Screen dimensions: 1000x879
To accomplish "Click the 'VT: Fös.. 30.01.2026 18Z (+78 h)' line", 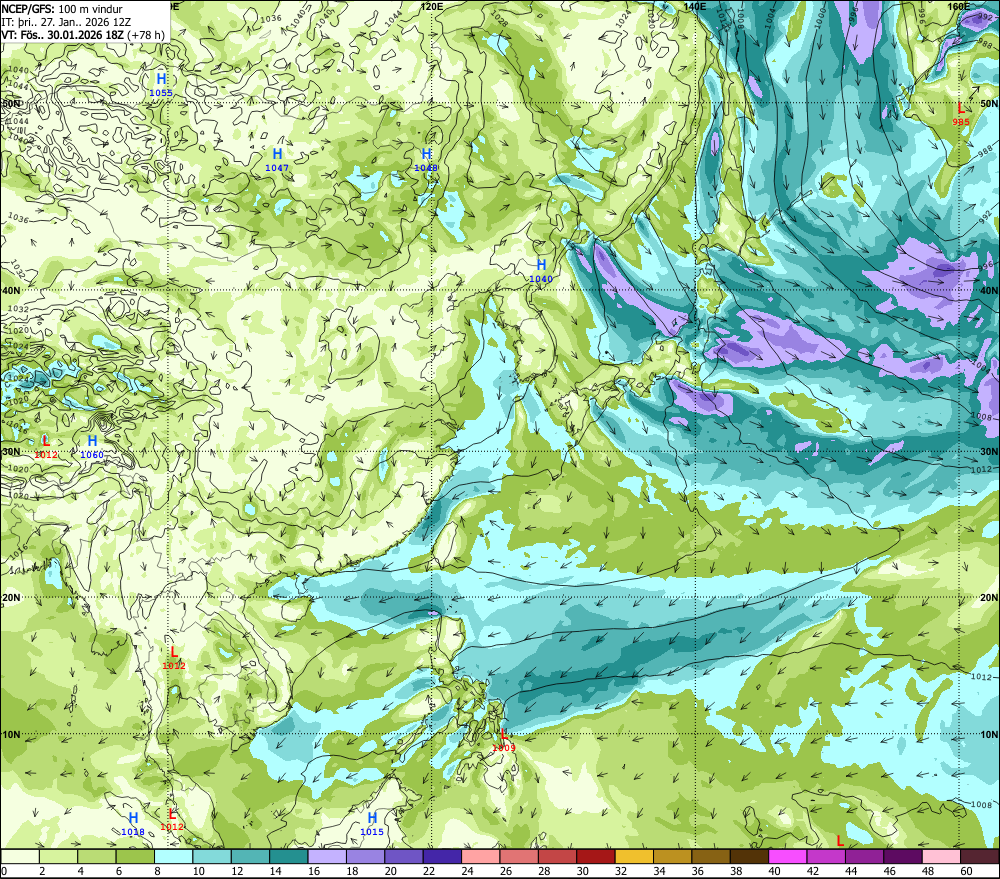I will click(83, 35).
